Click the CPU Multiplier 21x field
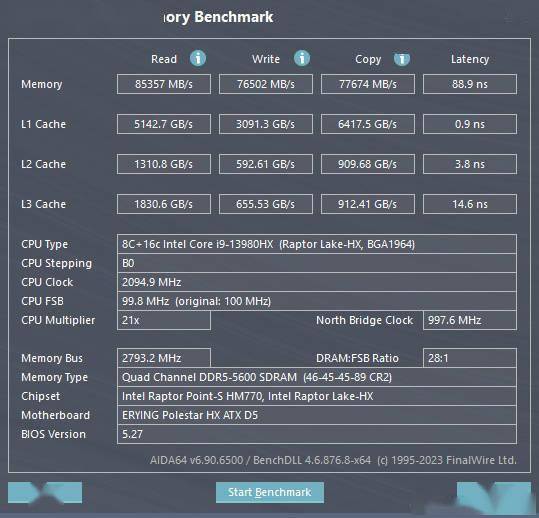The width and height of the screenshot is (539, 518). point(164,320)
